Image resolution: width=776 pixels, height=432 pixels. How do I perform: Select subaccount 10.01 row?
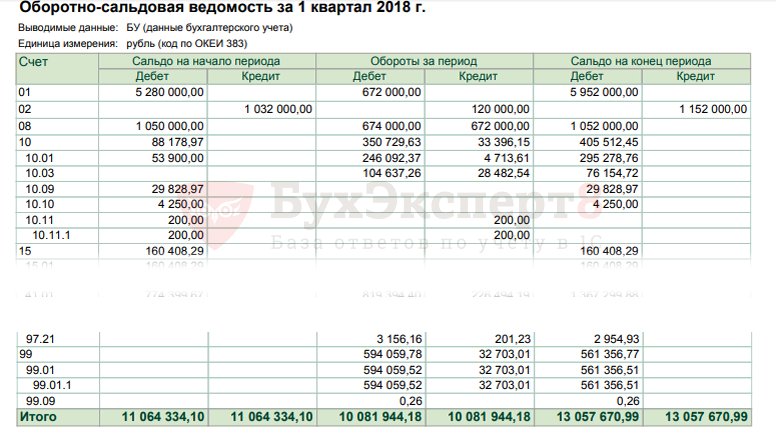click(38, 158)
